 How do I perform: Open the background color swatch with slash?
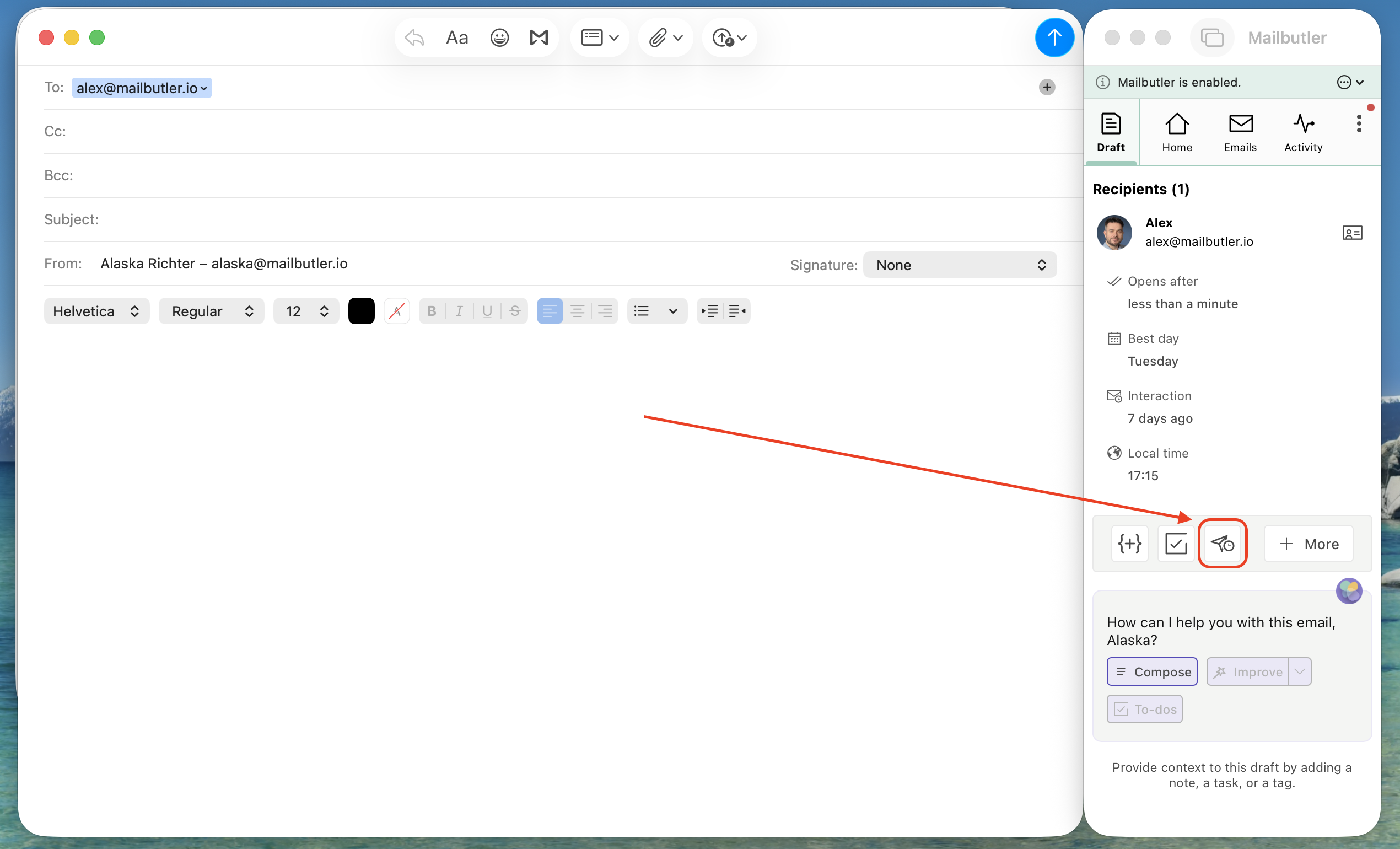[x=397, y=311]
